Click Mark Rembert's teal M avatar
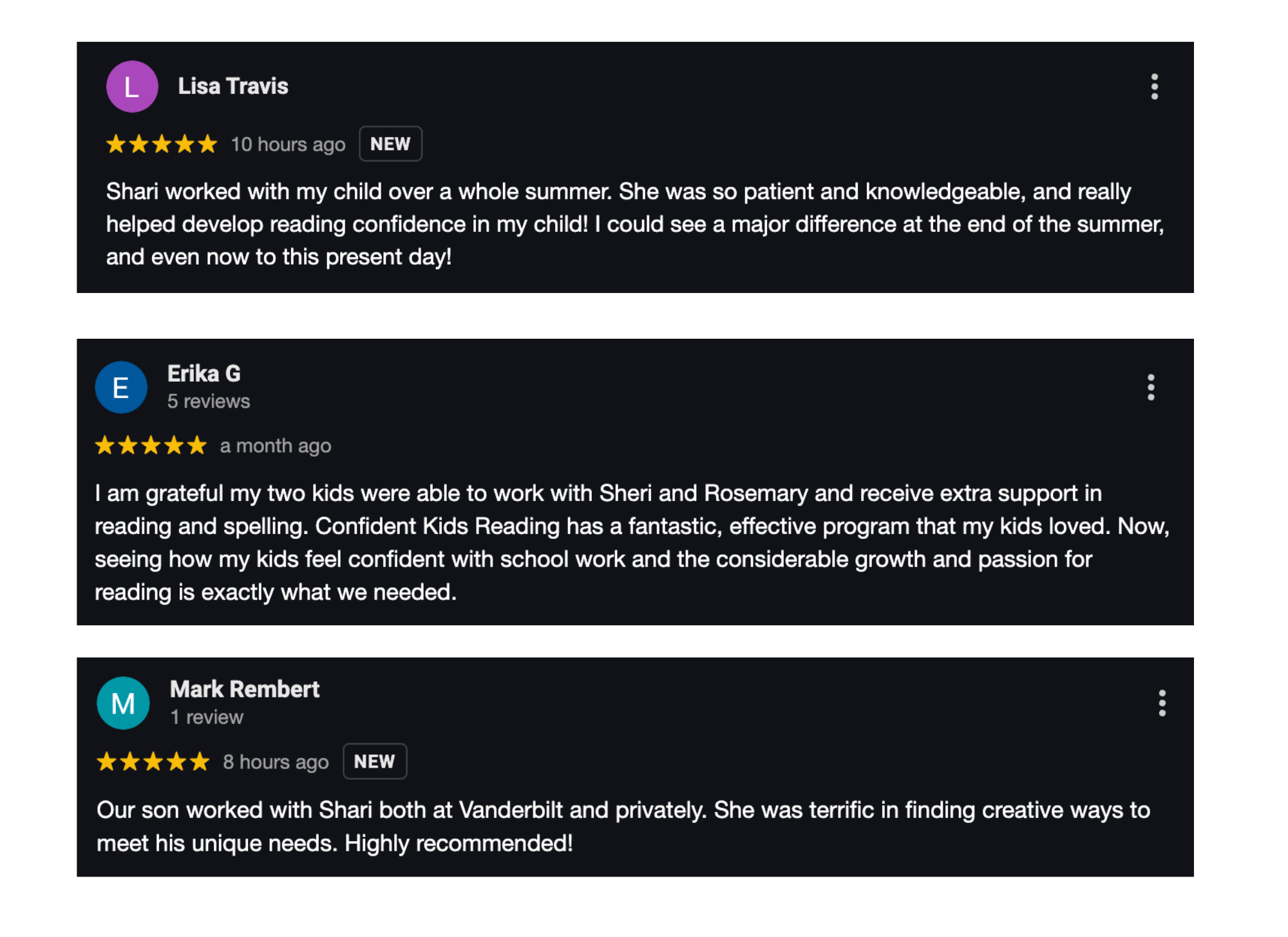1288x937 pixels. point(123,703)
